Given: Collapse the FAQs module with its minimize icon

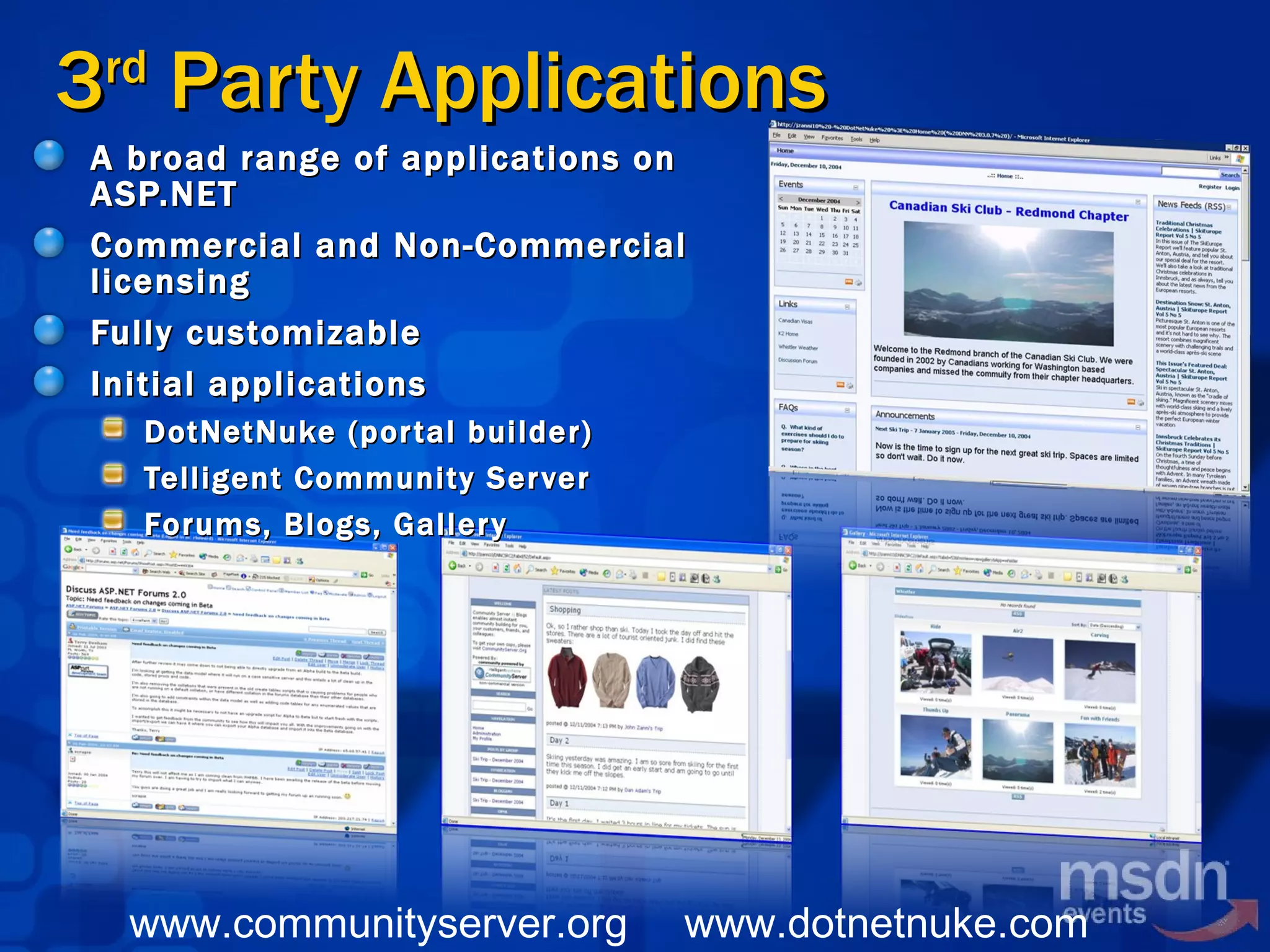Looking at the screenshot, I should [x=847, y=410].
